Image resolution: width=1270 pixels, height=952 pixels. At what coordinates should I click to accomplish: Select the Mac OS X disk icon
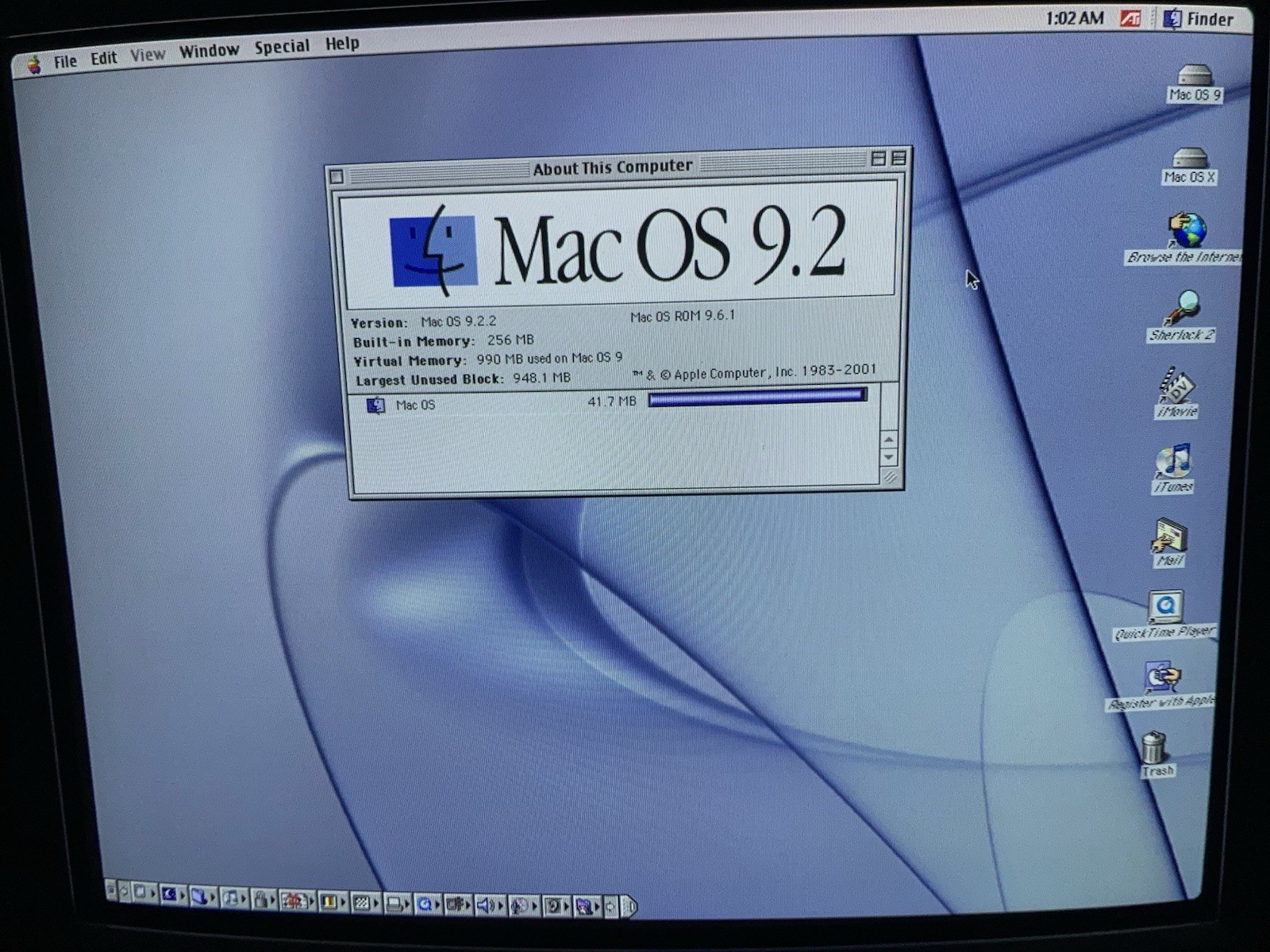coord(1189,167)
